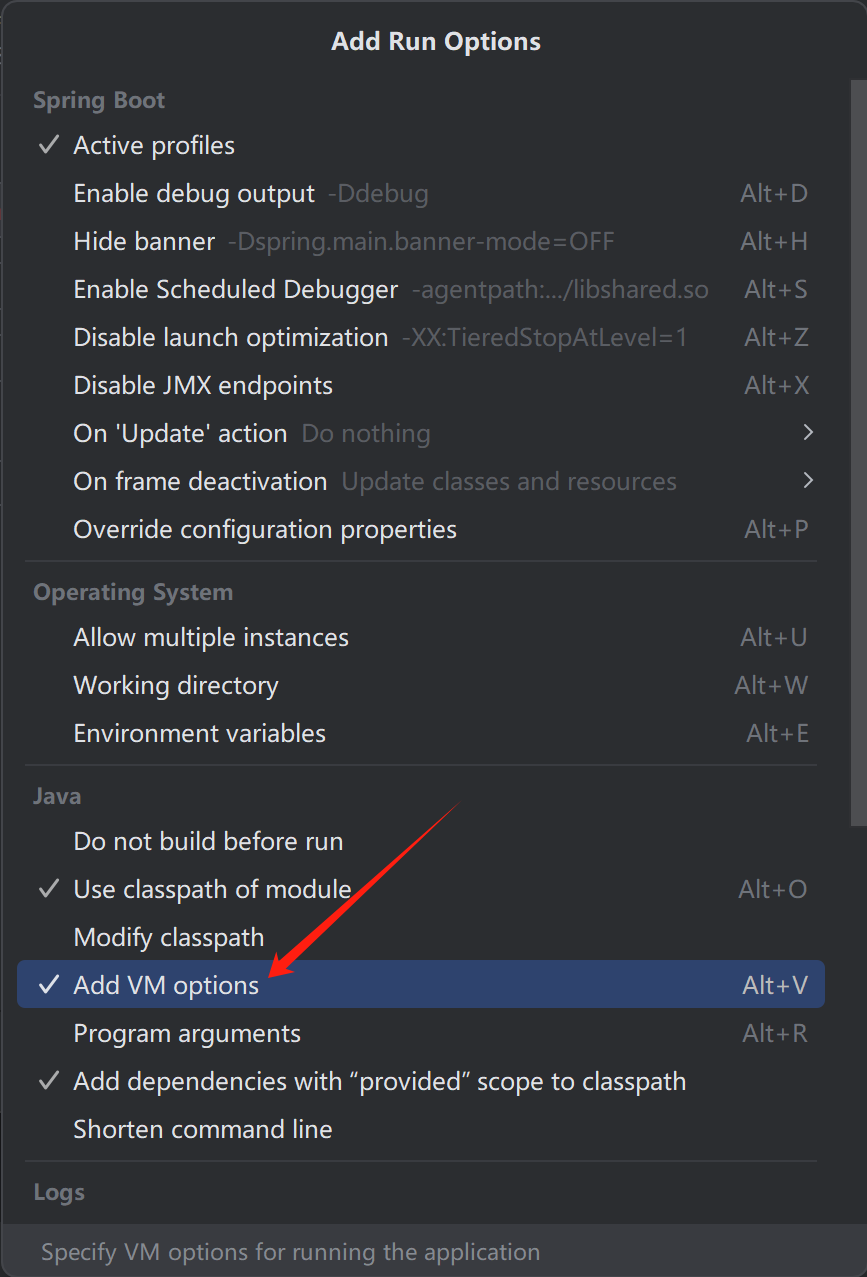Select Do not build before run
867x1277 pixels.
[x=208, y=841]
